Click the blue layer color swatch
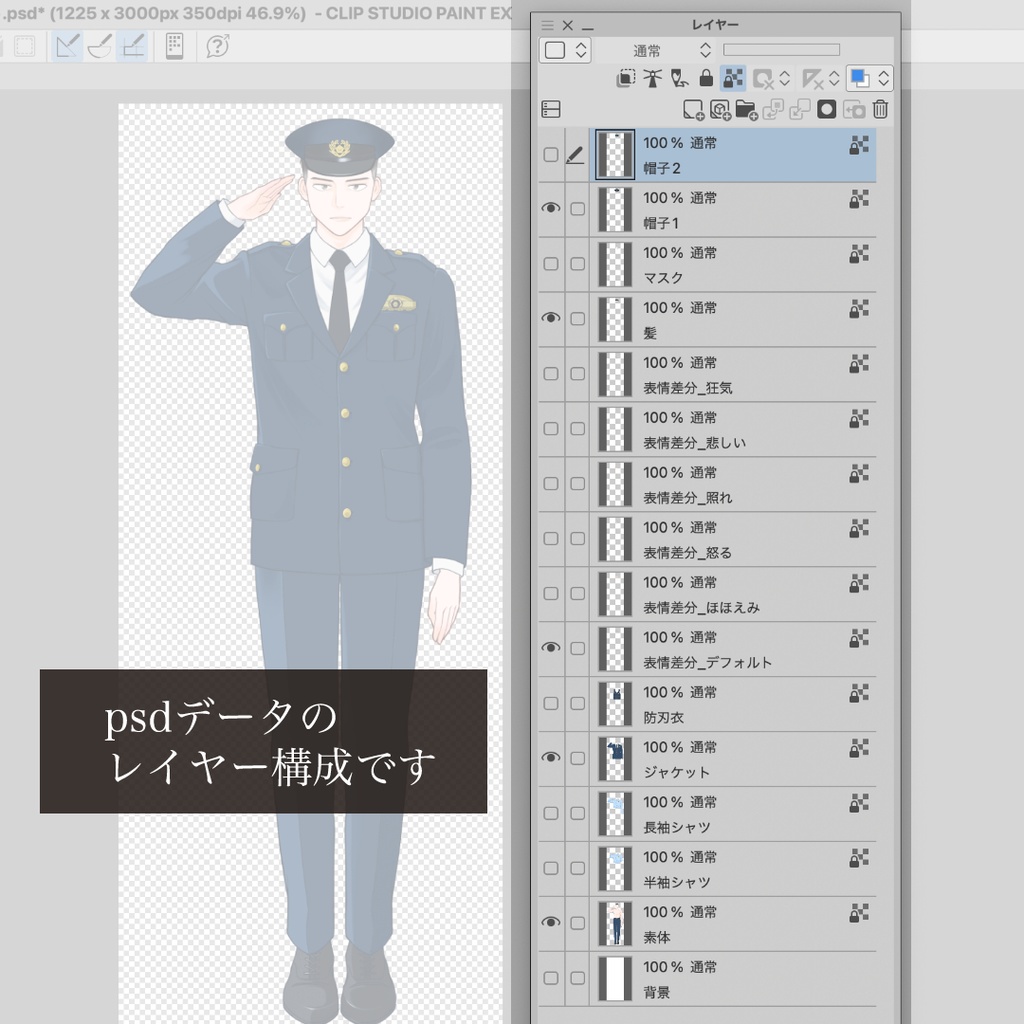The image size is (1024, 1024). click(x=858, y=79)
